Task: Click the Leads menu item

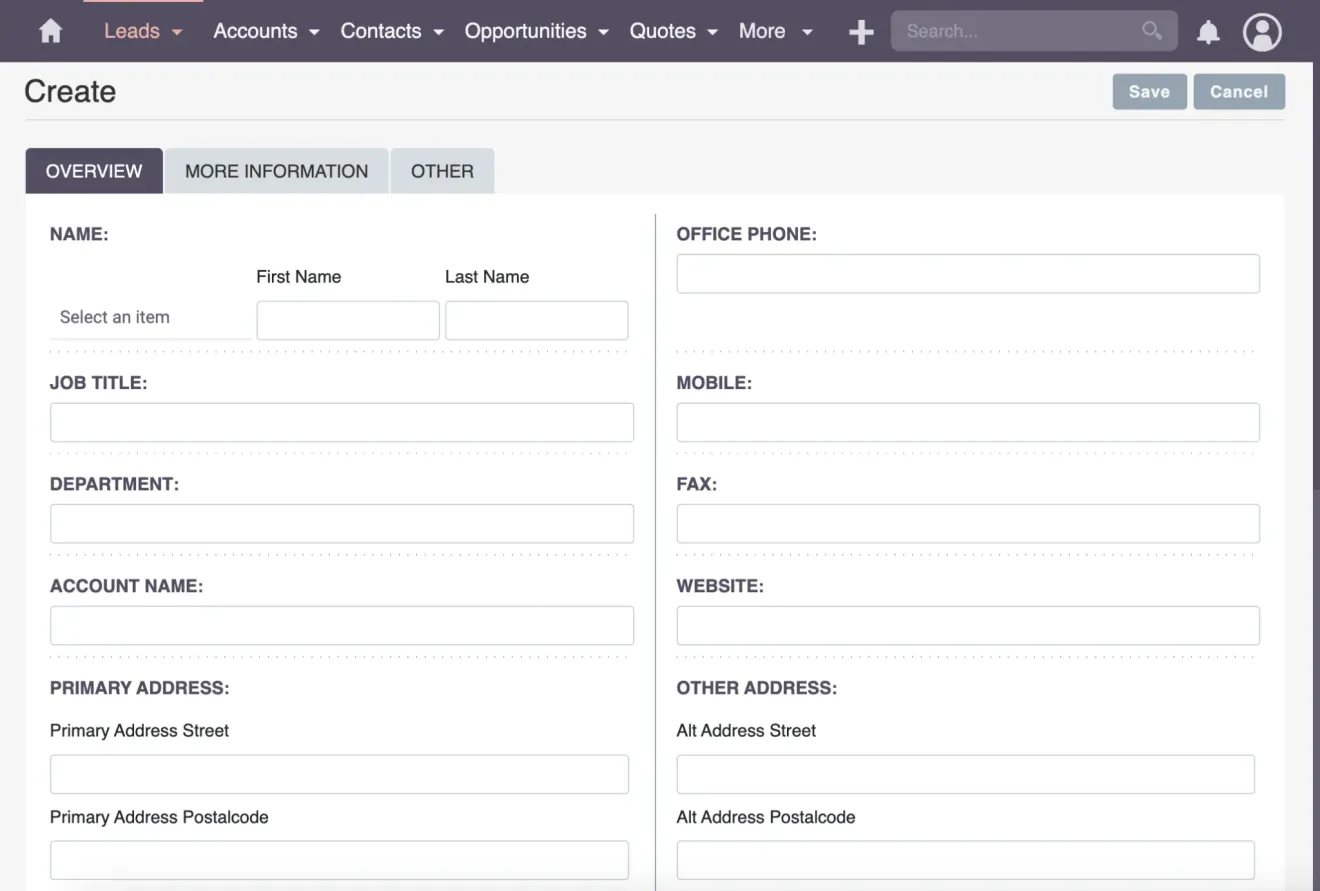Action: coord(131,31)
